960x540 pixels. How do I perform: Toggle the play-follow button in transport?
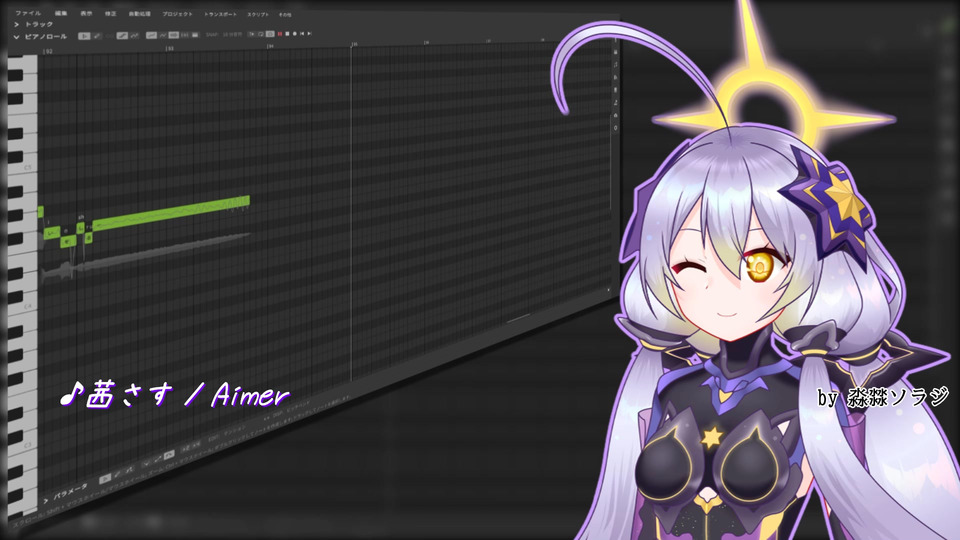pyautogui.click(x=252, y=34)
